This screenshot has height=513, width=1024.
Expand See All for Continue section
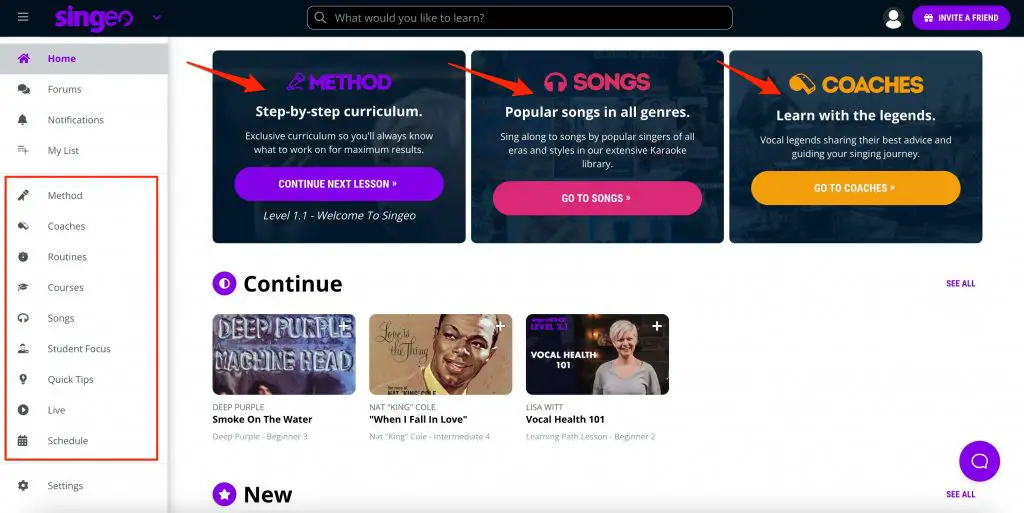[960, 283]
